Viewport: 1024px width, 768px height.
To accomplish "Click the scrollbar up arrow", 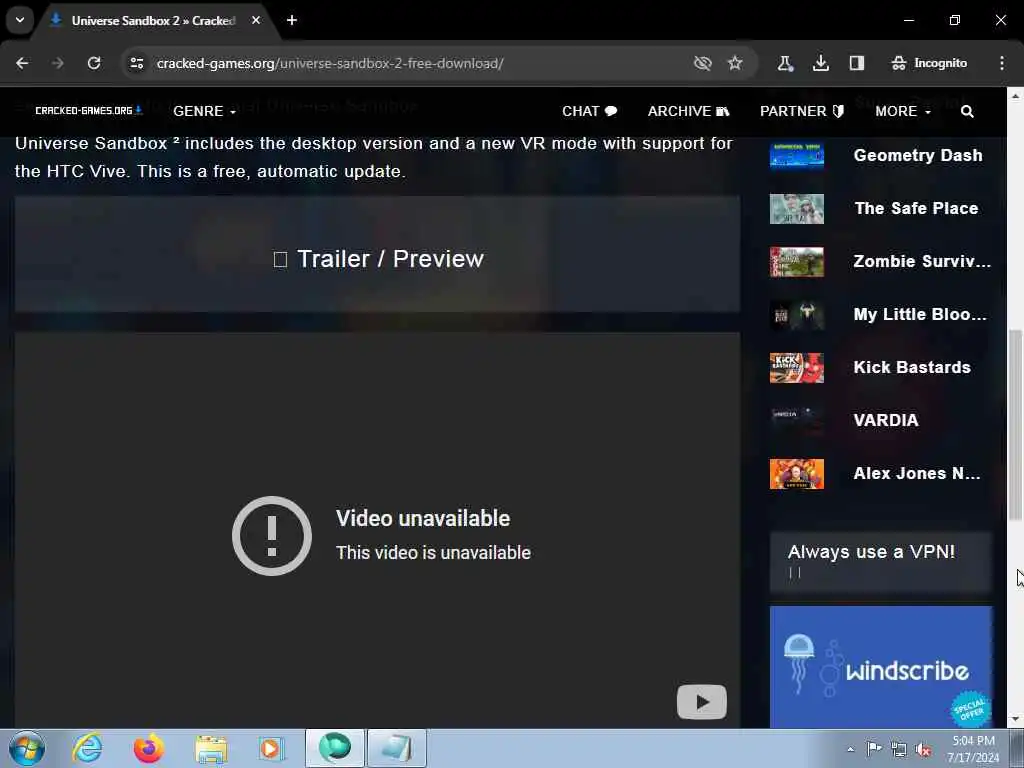I will (x=1016, y=95).
